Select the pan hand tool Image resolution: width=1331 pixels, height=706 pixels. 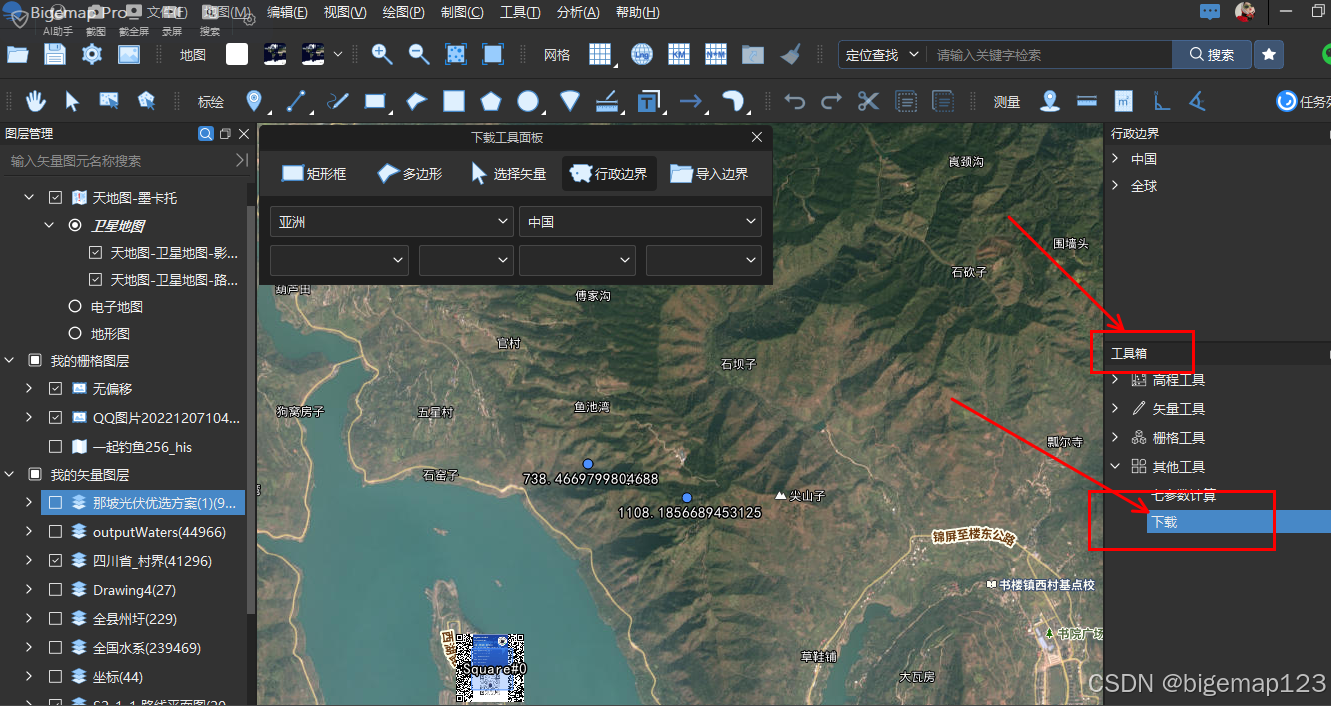pos(36,101)
